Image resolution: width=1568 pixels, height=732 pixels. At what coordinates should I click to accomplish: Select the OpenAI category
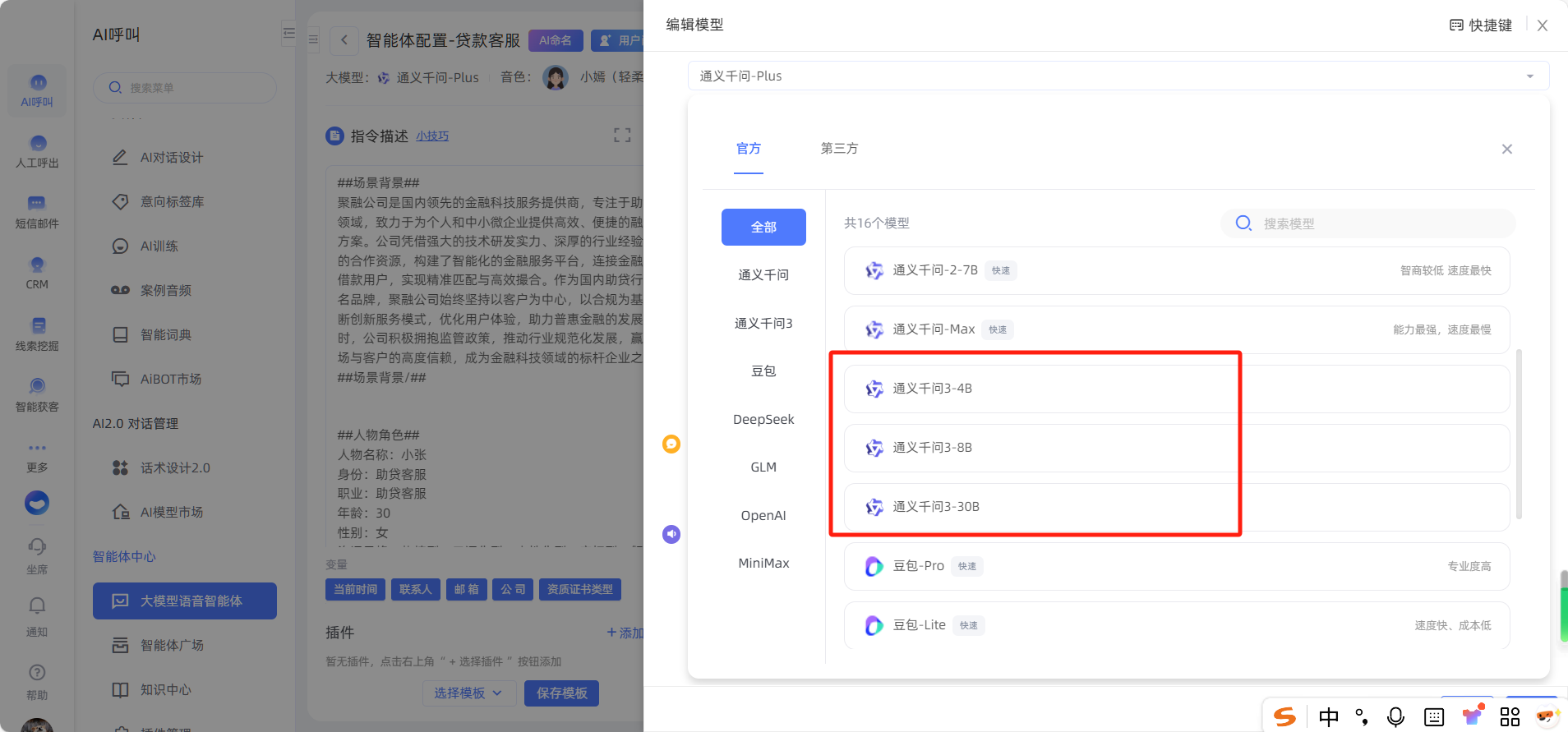(763, 515)
